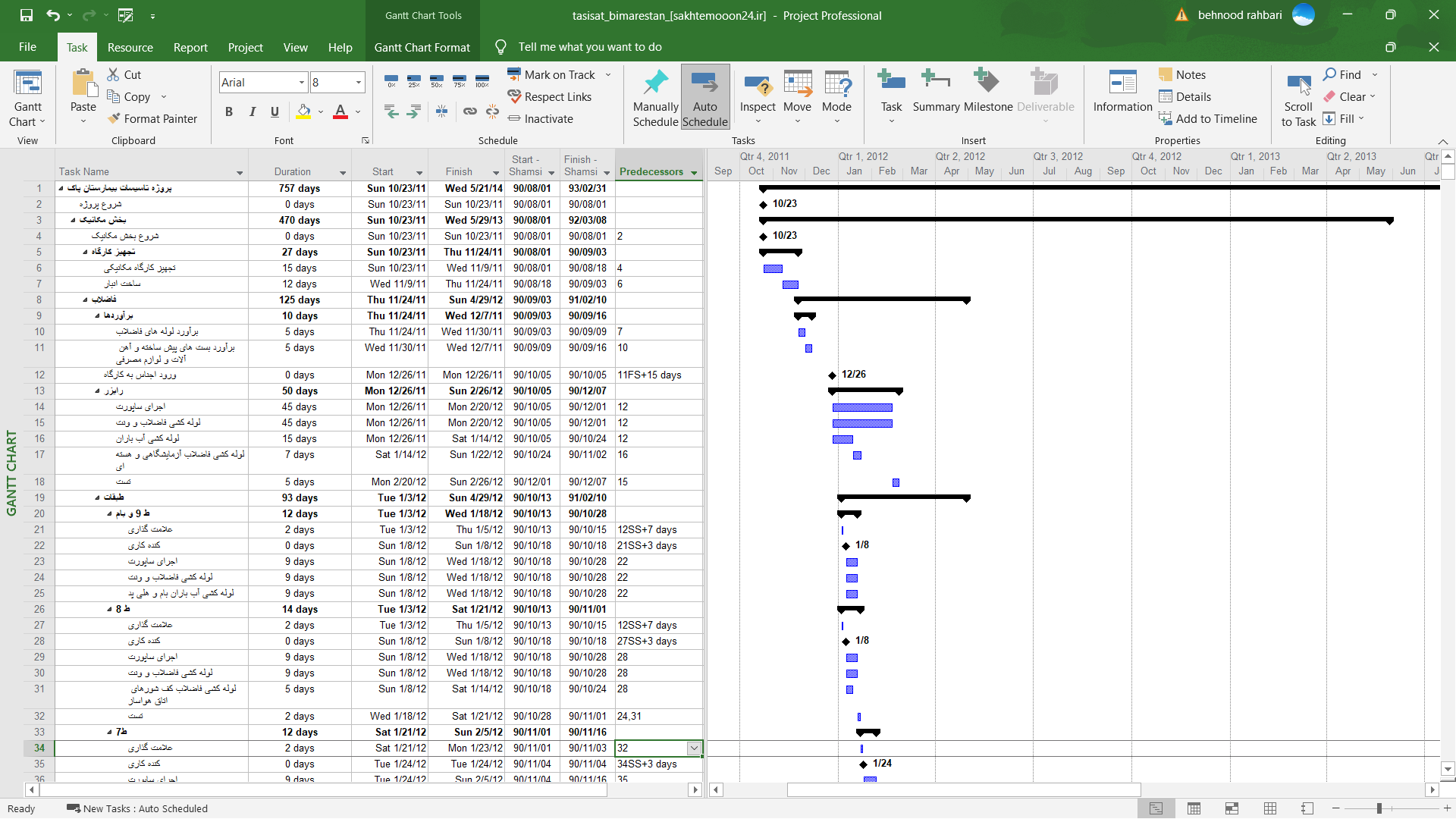
Task: Click the Respect Links icon
Action: coord(514,97)
